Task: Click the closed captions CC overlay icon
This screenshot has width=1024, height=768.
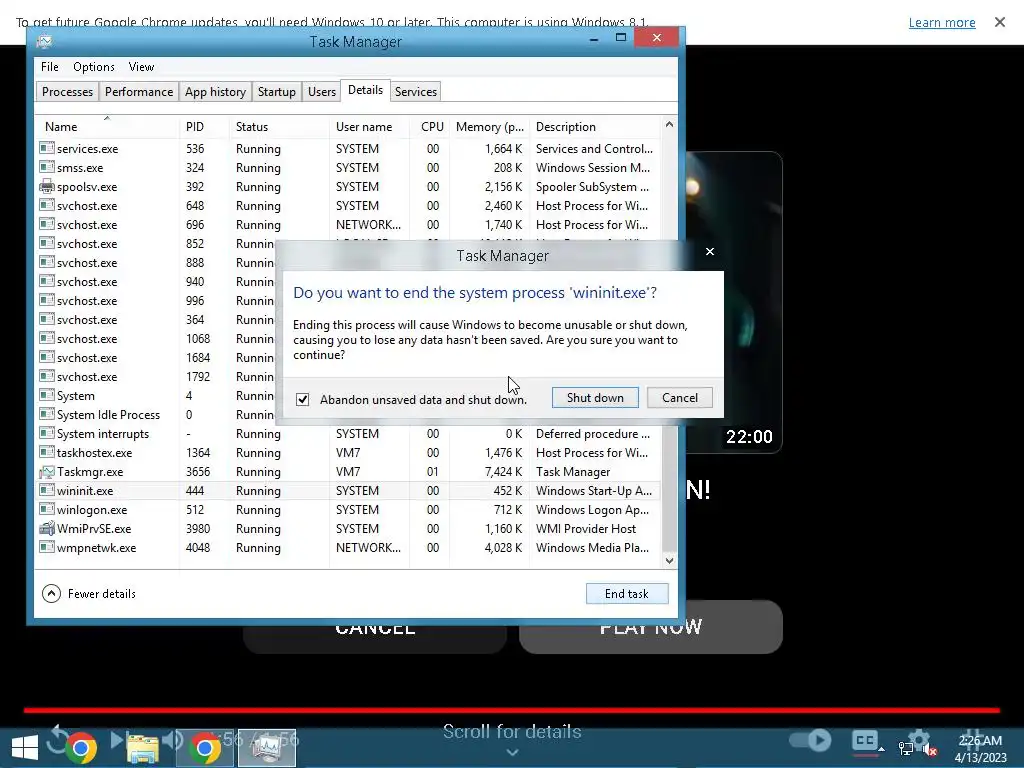Action: [x=865, y=741]
